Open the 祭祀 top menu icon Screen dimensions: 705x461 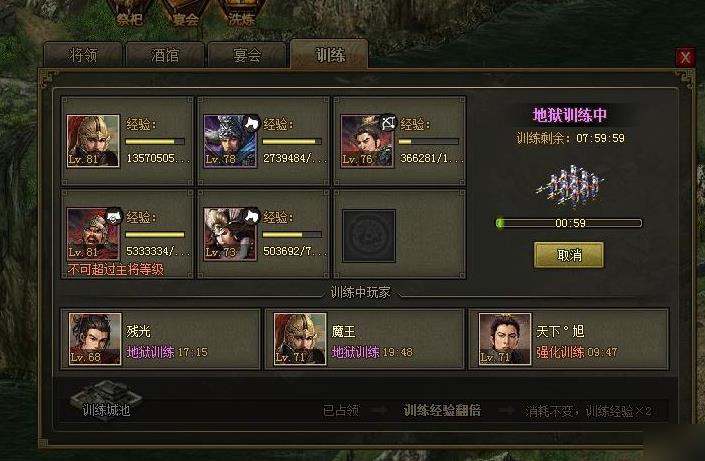[129, 13]
